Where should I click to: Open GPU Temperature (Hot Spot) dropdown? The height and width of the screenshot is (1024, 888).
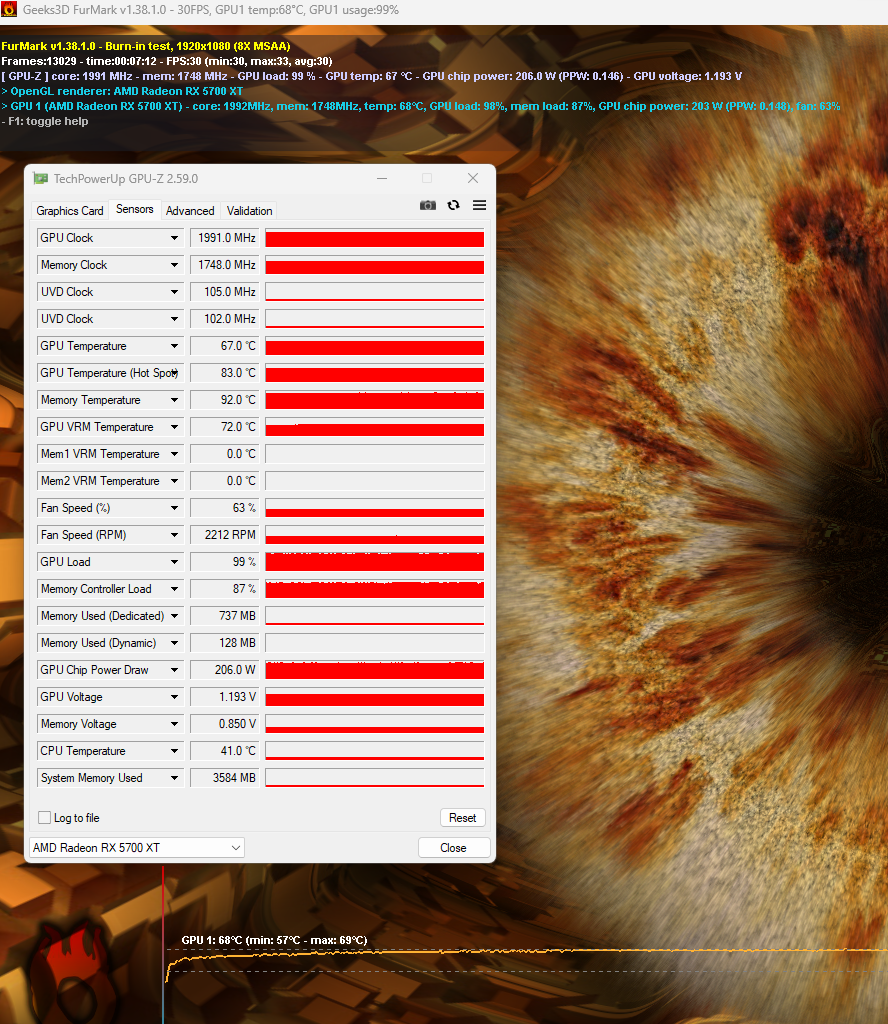click(175, 373)
